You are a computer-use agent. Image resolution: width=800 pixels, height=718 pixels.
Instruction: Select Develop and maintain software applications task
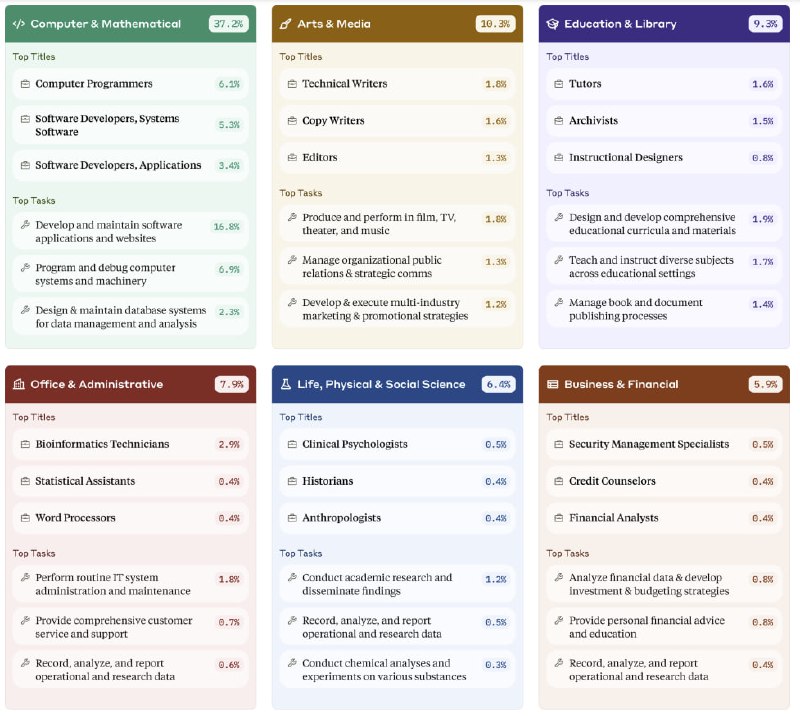click(131, 231)
